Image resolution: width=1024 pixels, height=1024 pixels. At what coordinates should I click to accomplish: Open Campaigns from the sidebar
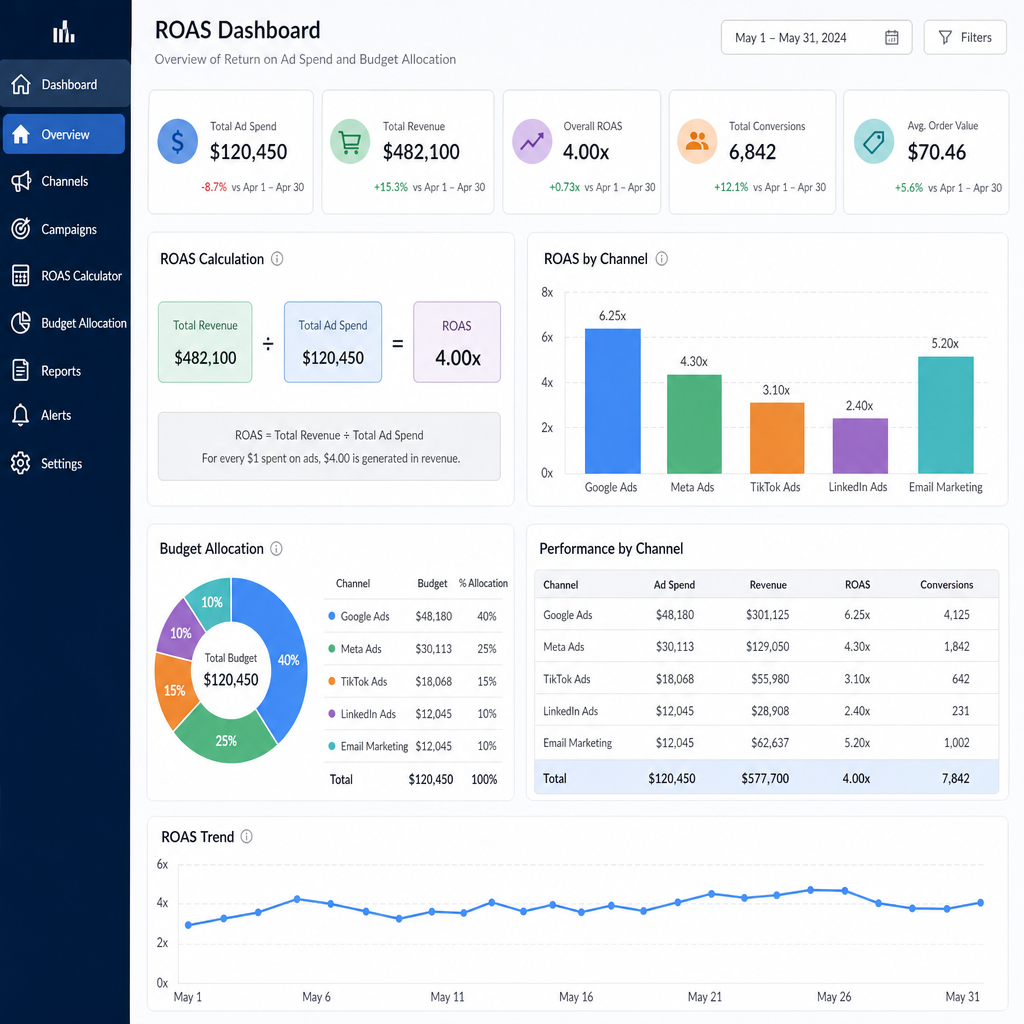coord(64,229)
